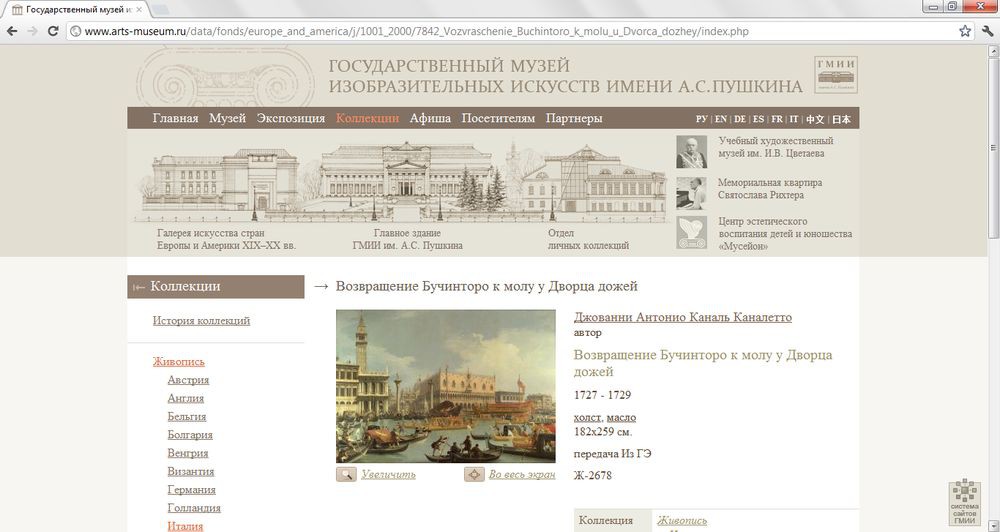The height and width of the screenshot is (532, 1000).
Task: Switch language to Japanese 日本
Action: (x=841, y=119)
